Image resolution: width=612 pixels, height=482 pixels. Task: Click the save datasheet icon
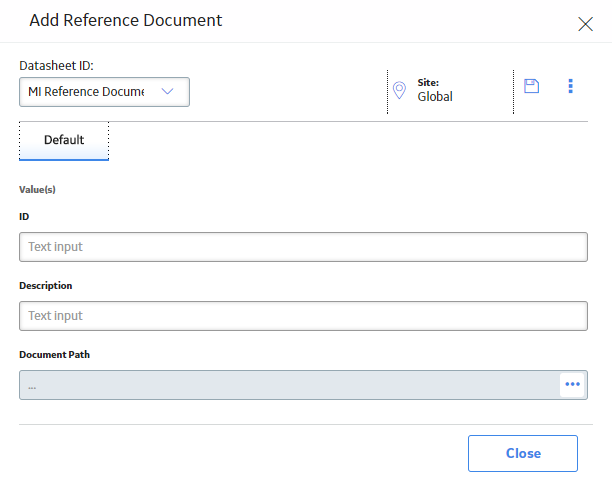(x=531, y=86)
